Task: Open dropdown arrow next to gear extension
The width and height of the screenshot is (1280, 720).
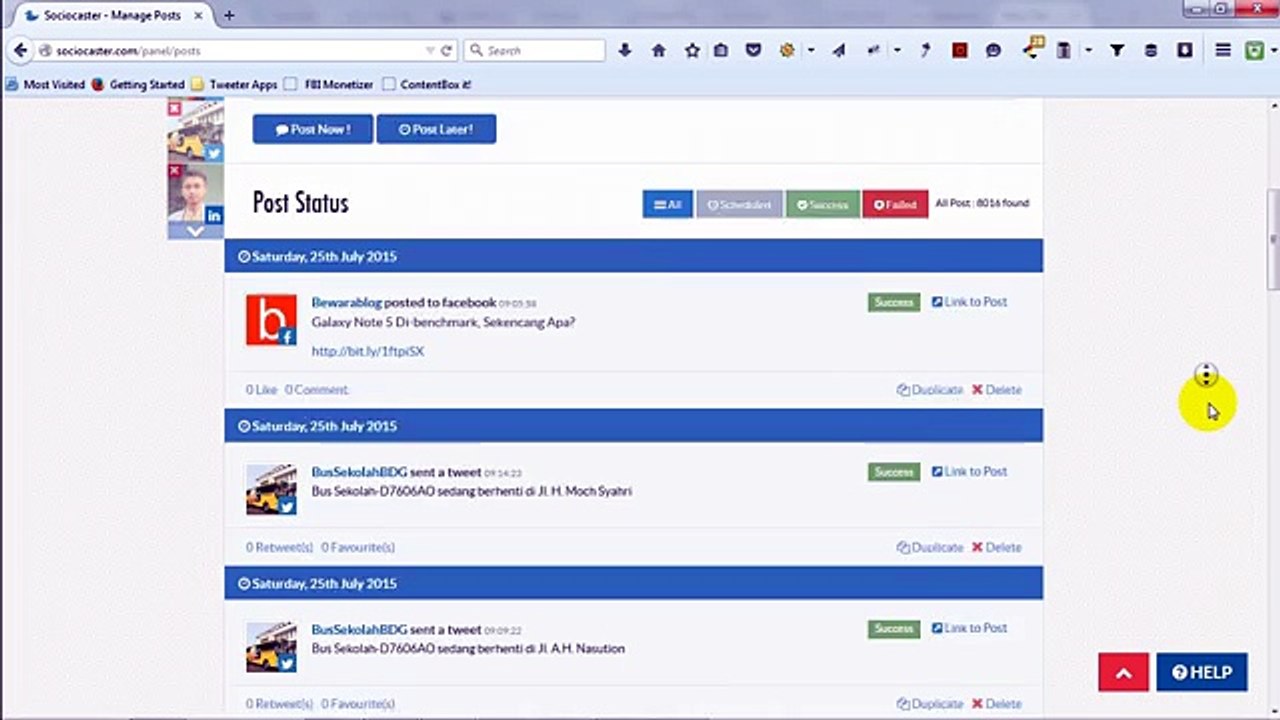Action: coord(811,50)
